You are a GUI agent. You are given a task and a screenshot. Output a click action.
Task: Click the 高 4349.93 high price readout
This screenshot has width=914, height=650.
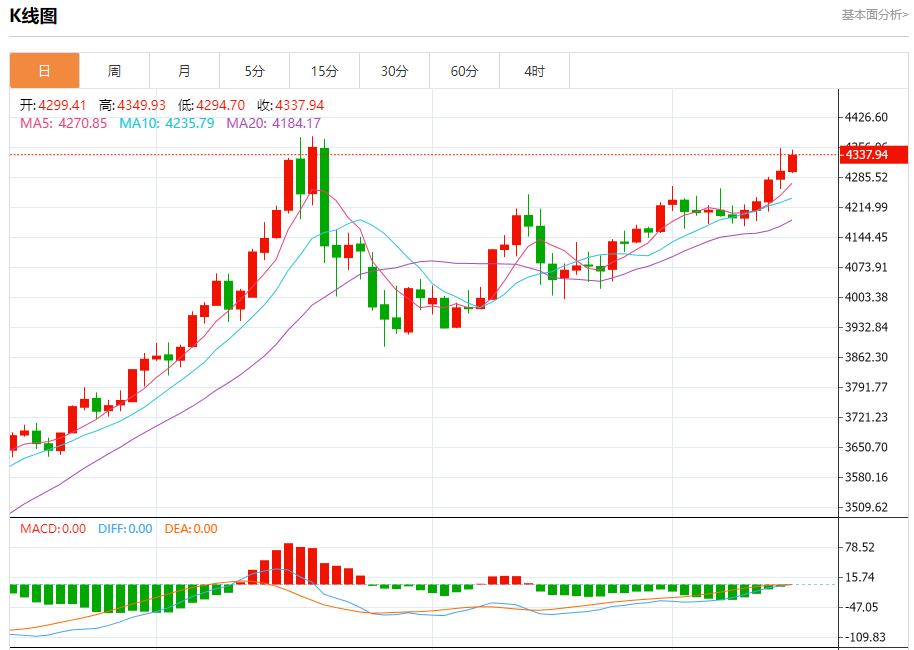pos(132,105)
